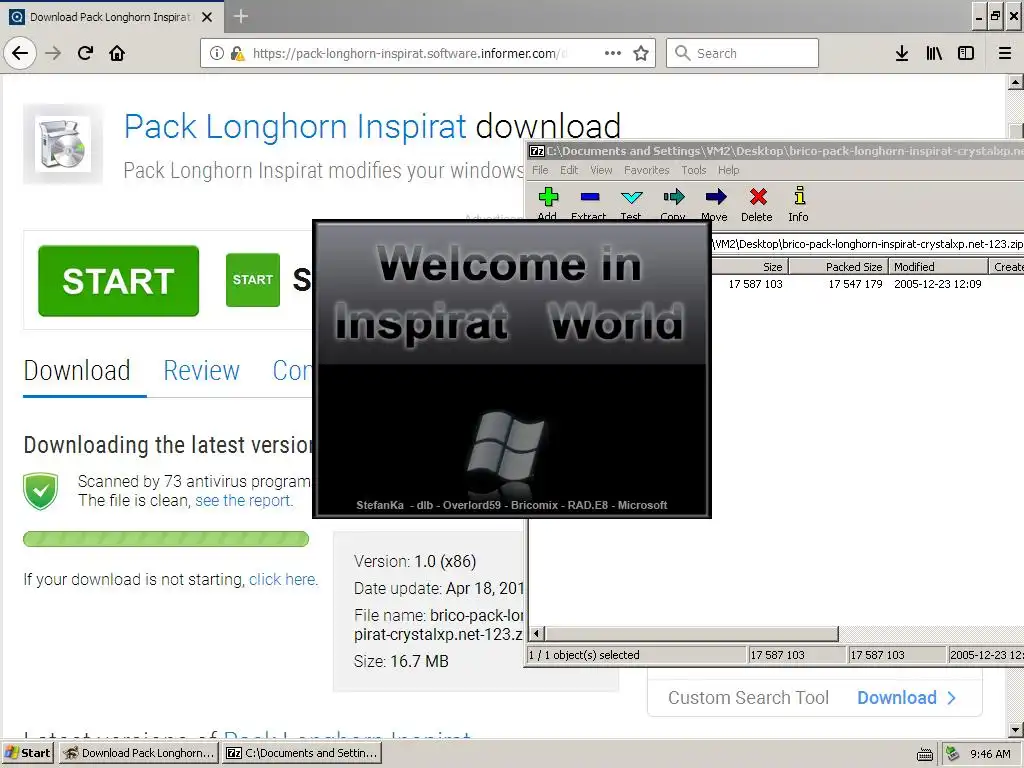The image size is (1024, 768).
Task: Switch to Firefox taskbar button
Action: 139,753
